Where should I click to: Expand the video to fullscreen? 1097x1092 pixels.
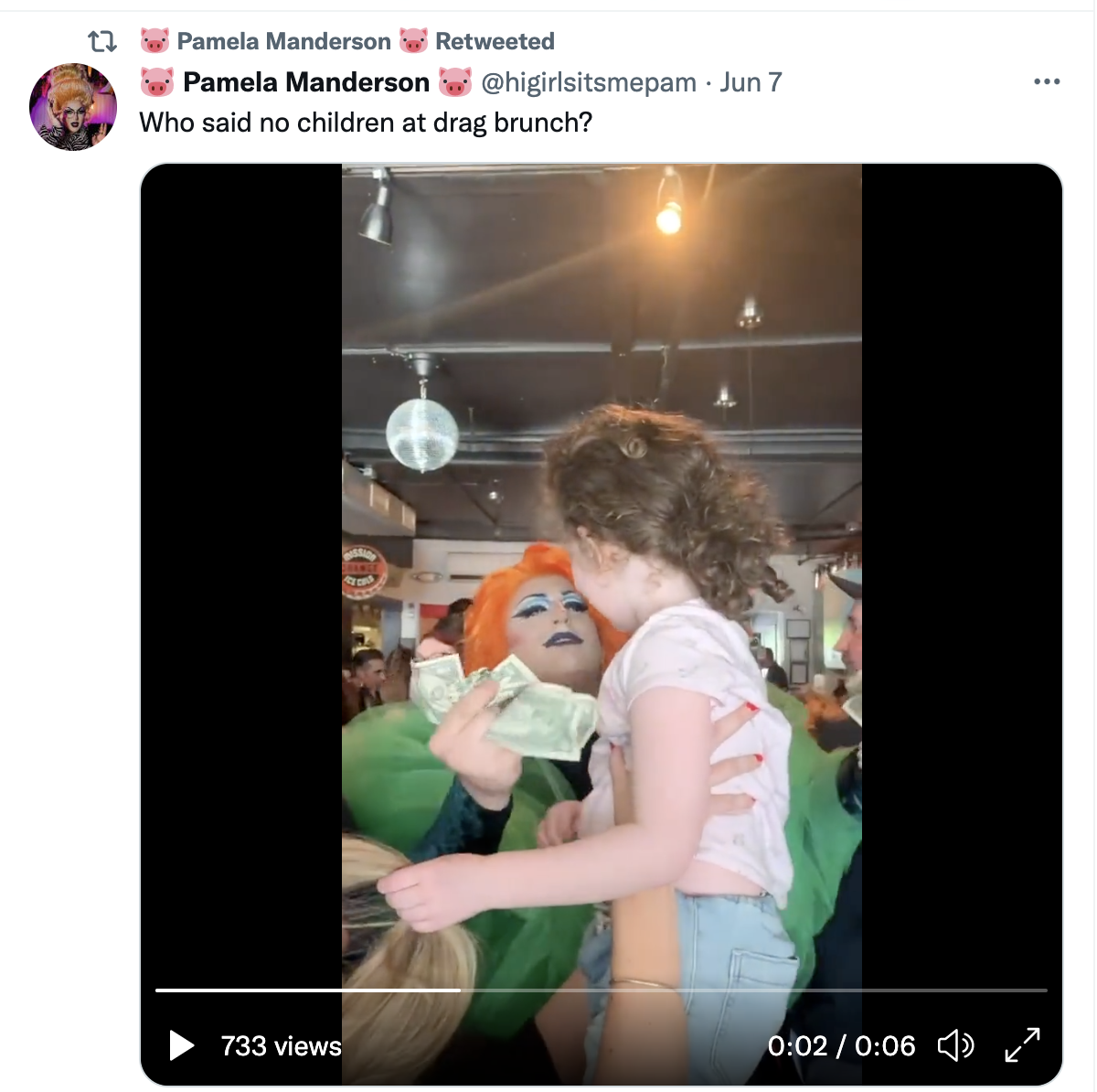[1022, 1045]
